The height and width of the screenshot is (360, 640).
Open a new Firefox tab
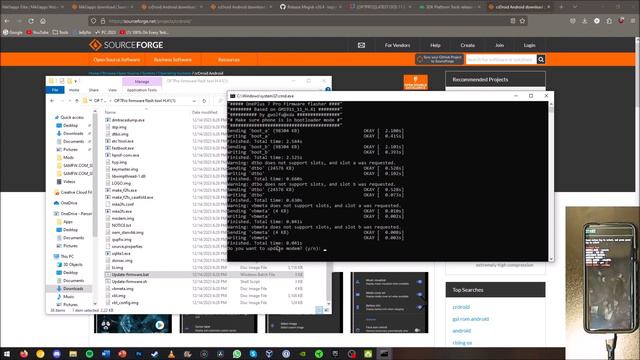(x=561, y=7)
